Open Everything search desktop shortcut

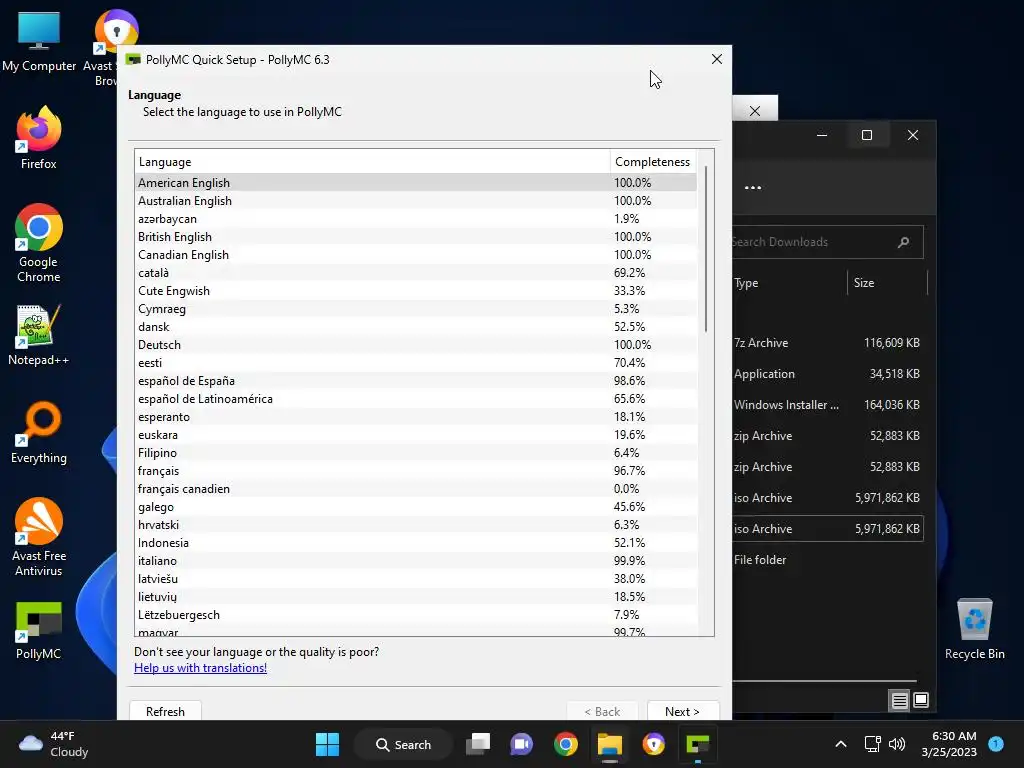[39, 432]
